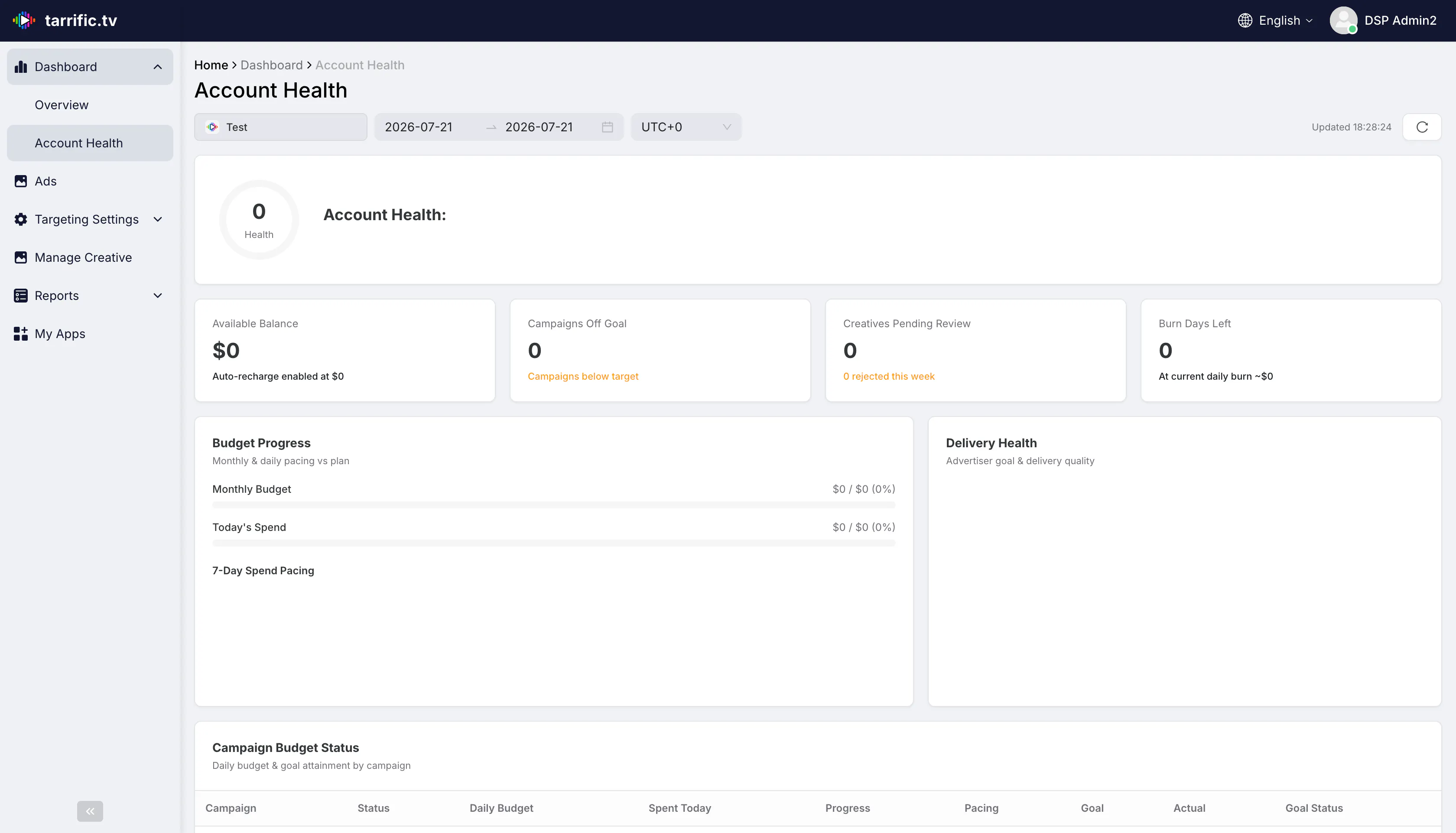This screenshot has width=1456, height=833.
Task: Click the Goal column header
Action: (1092, 808)
